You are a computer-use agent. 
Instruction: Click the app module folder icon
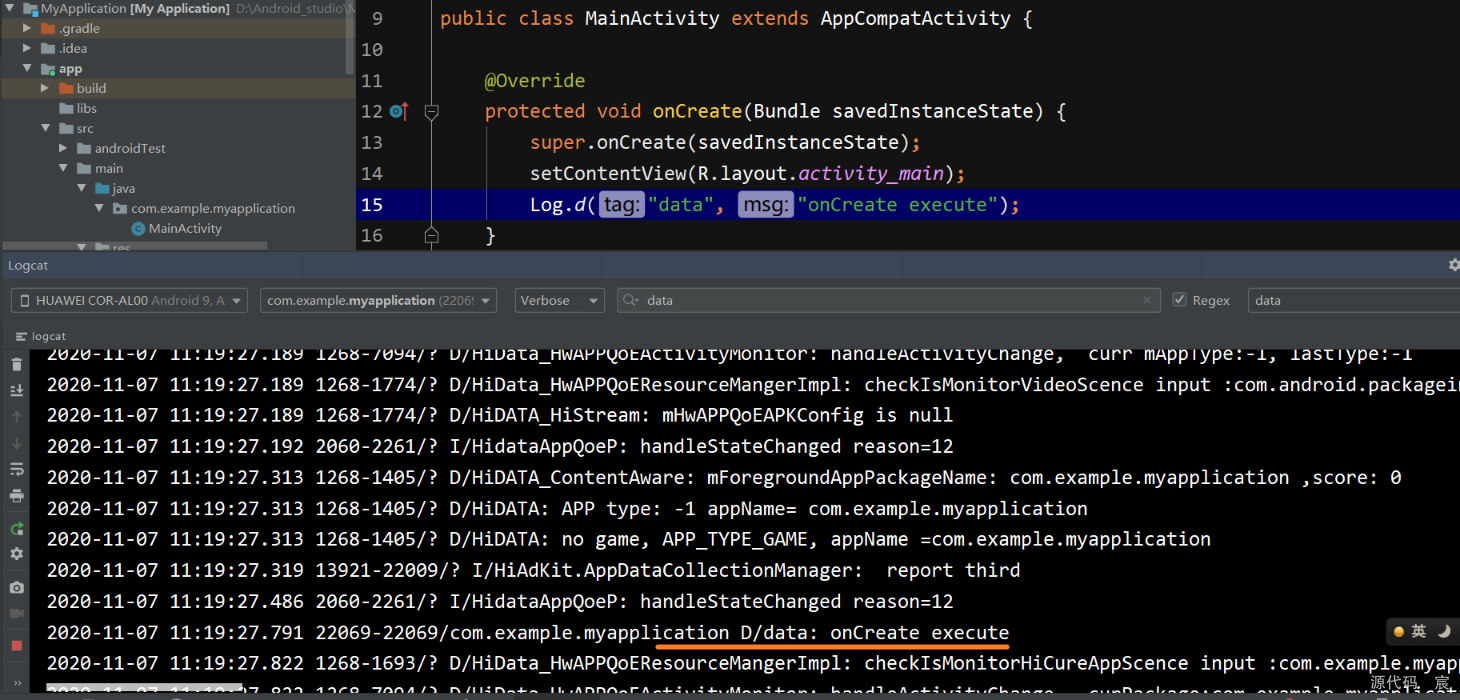(48, 69)
